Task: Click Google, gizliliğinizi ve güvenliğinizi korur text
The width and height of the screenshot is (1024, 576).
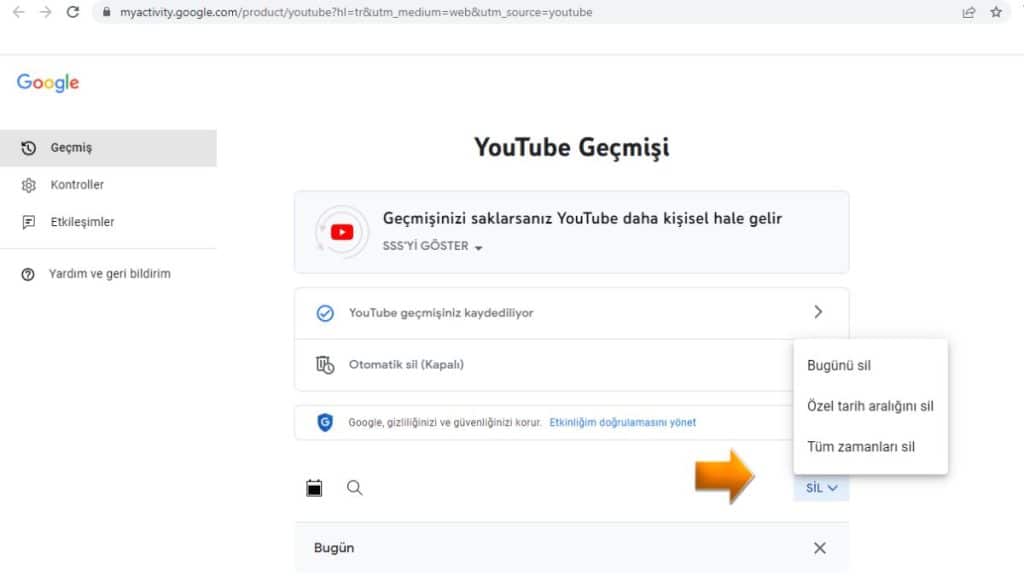Action: [x=445, y=423]
